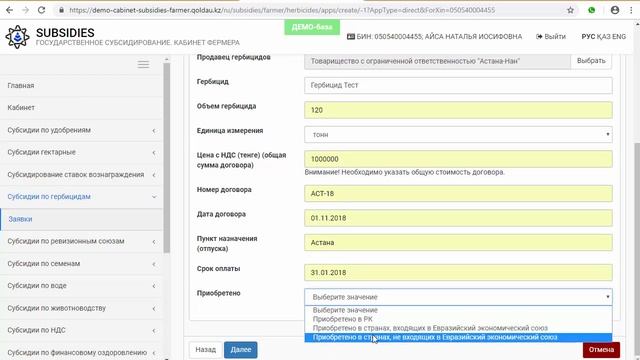640x360 pixels.
Task: Bookmark page using star icon
Action: pos(570,10)
